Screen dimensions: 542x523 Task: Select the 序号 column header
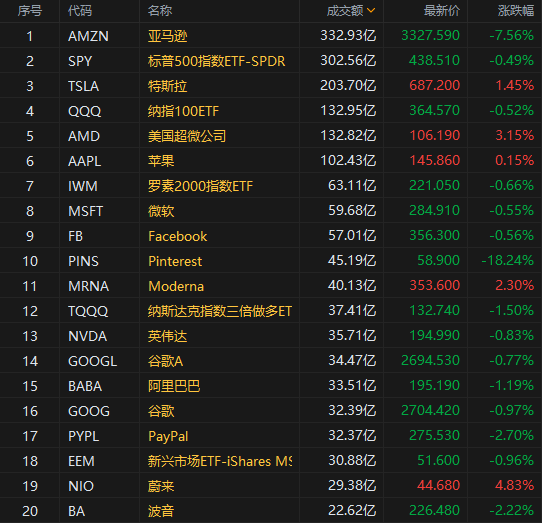(x=30, y=11)
